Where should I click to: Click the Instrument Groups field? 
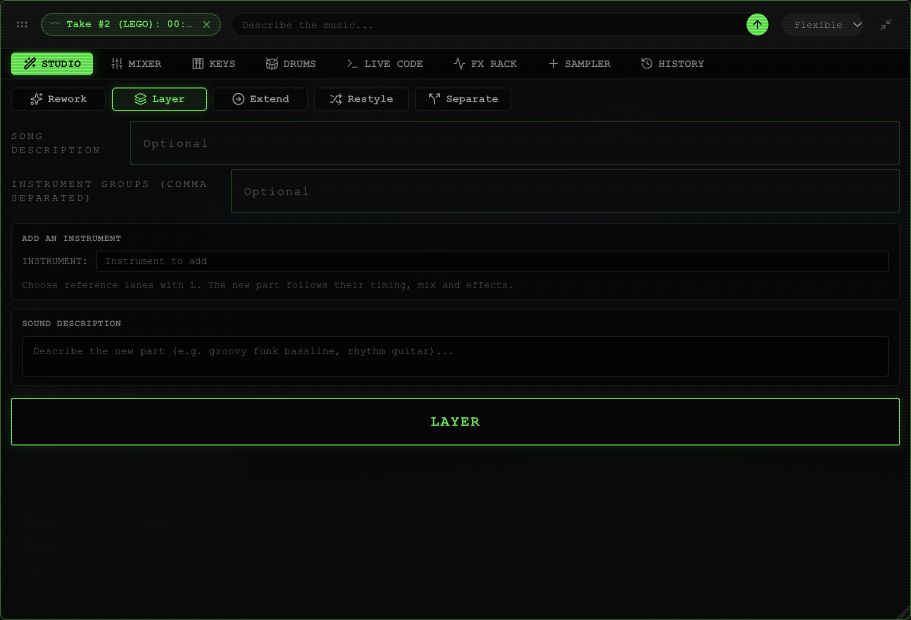tap(565, 191)
